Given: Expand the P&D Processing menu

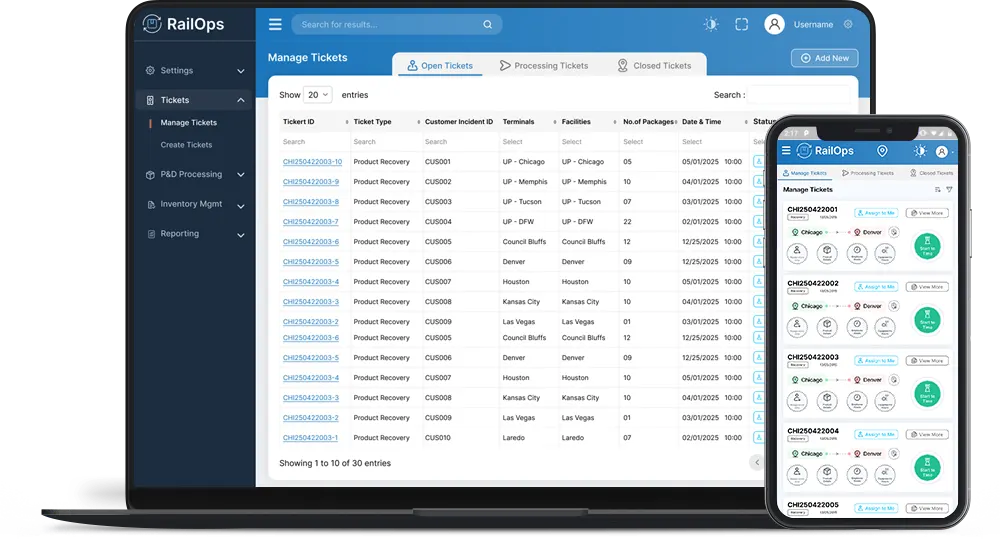Looking at the screenshot, I should point(240,175).
